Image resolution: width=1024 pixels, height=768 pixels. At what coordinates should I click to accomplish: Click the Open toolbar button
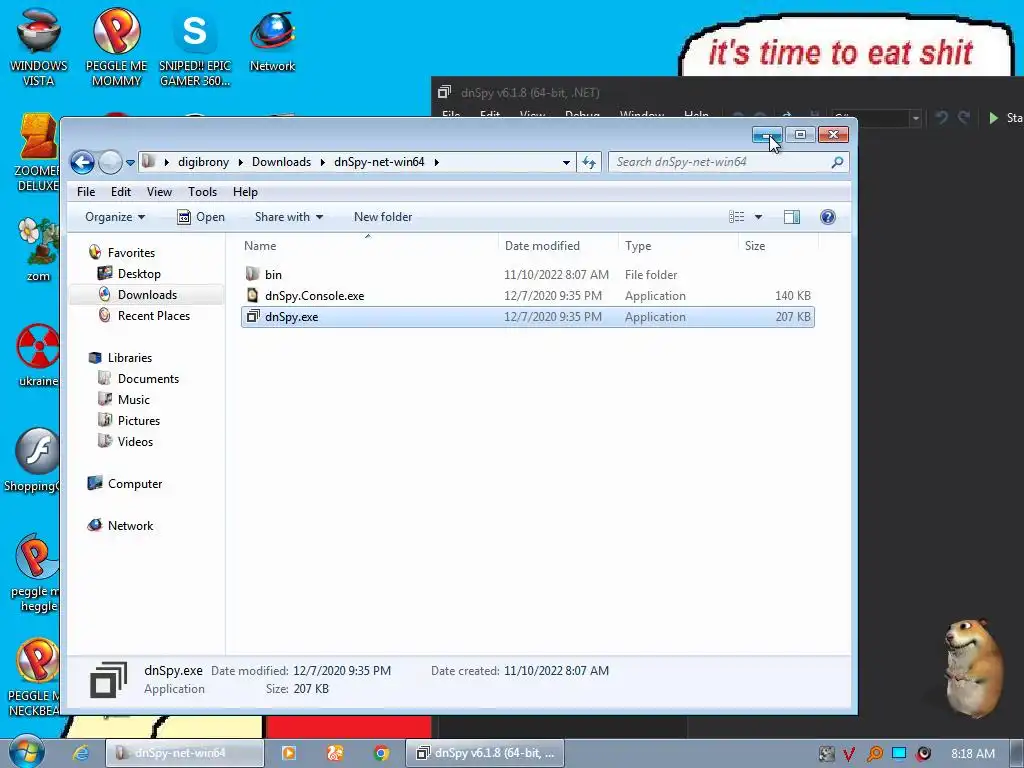(x=201, y=217)
